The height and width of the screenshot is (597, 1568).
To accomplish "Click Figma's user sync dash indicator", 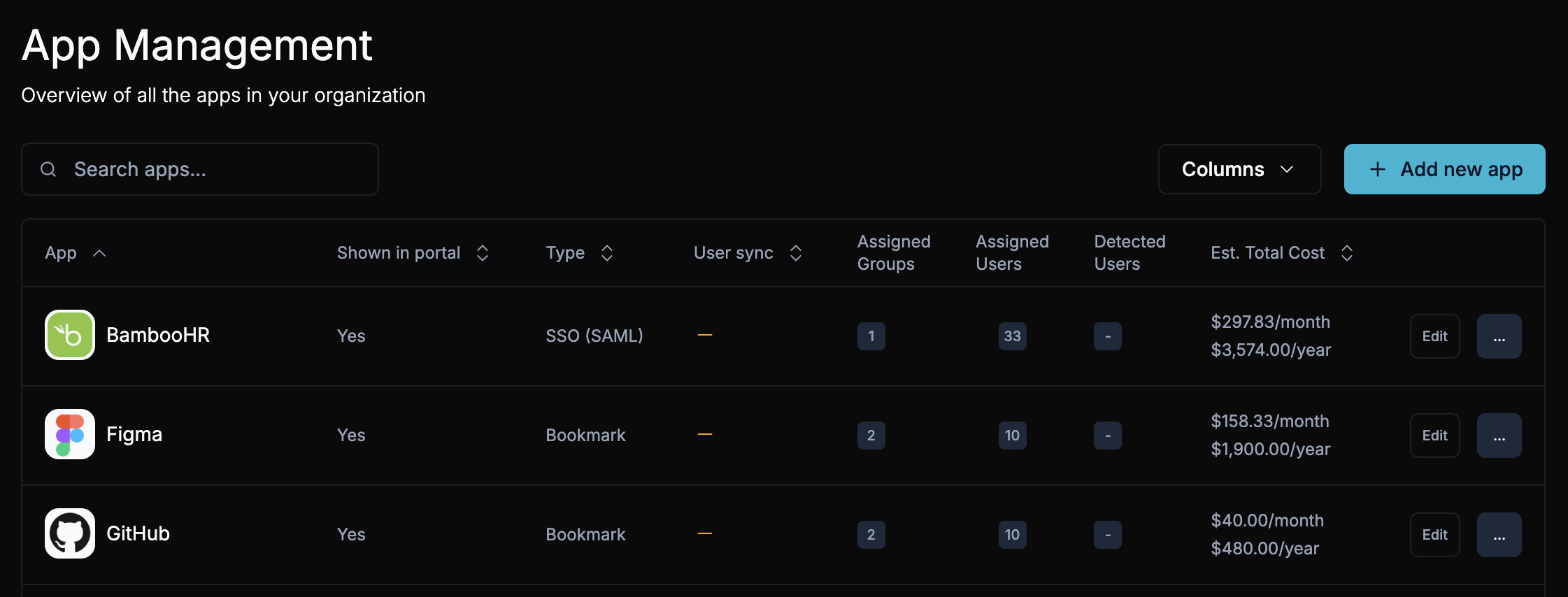I will 705,434.
